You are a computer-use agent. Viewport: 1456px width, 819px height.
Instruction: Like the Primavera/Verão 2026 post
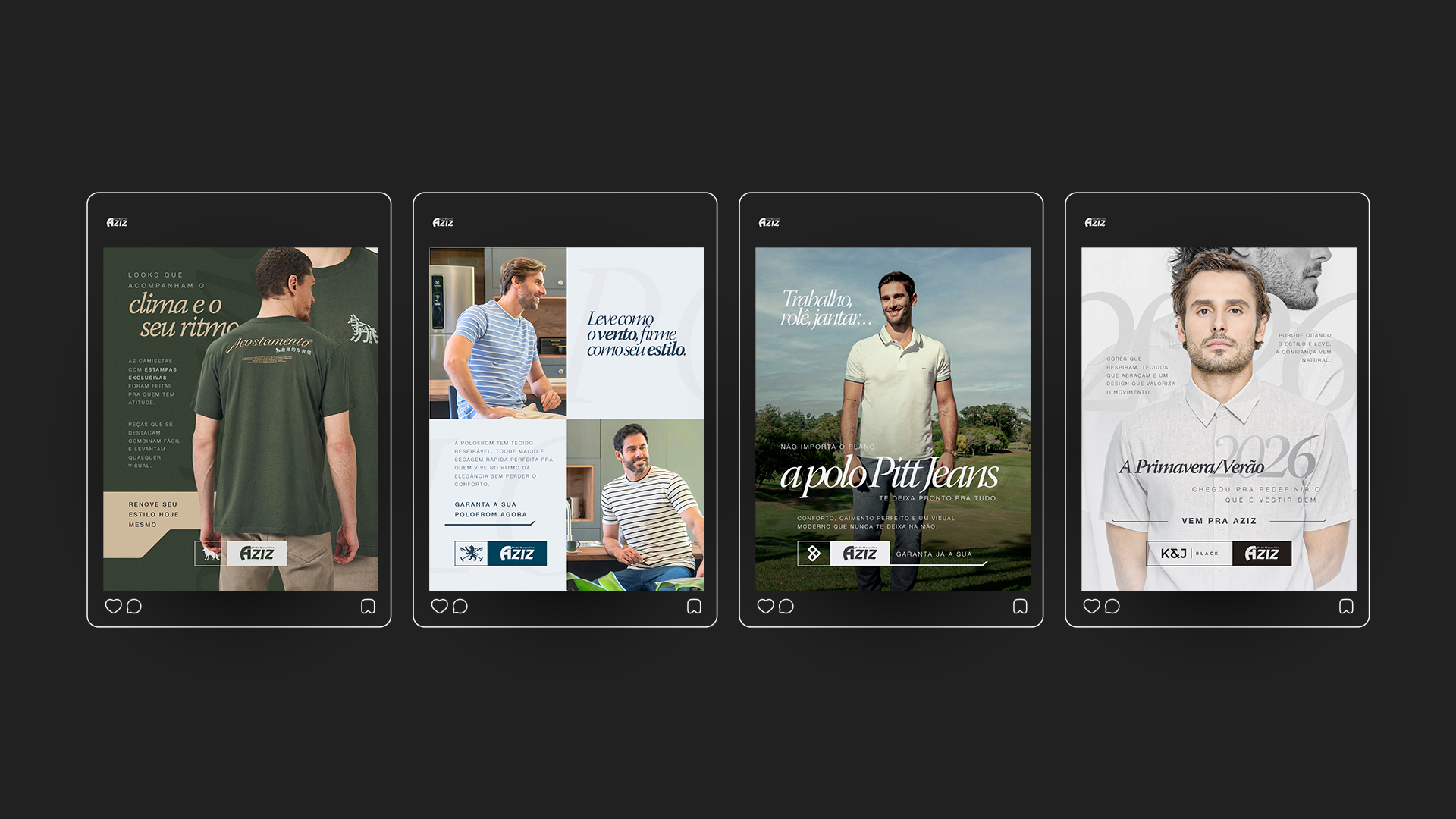point(1091,606)
